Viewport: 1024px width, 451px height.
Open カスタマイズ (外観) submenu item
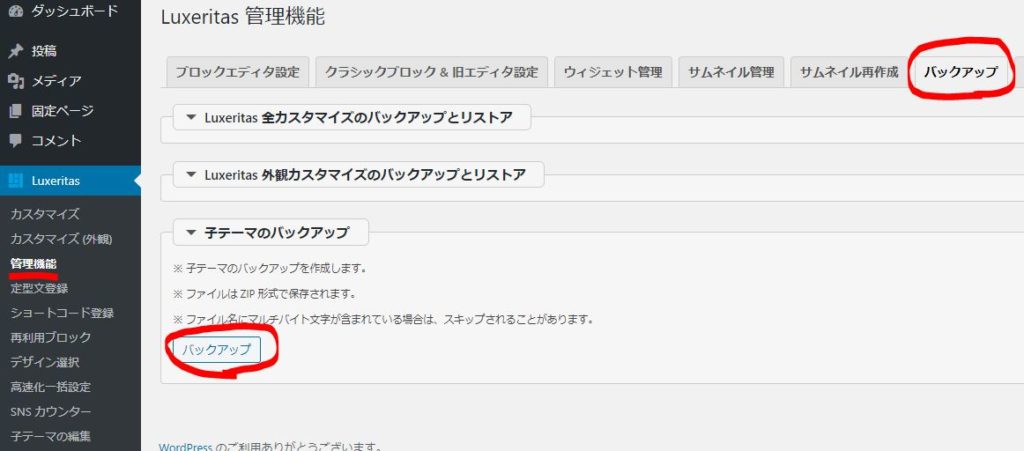61,239
